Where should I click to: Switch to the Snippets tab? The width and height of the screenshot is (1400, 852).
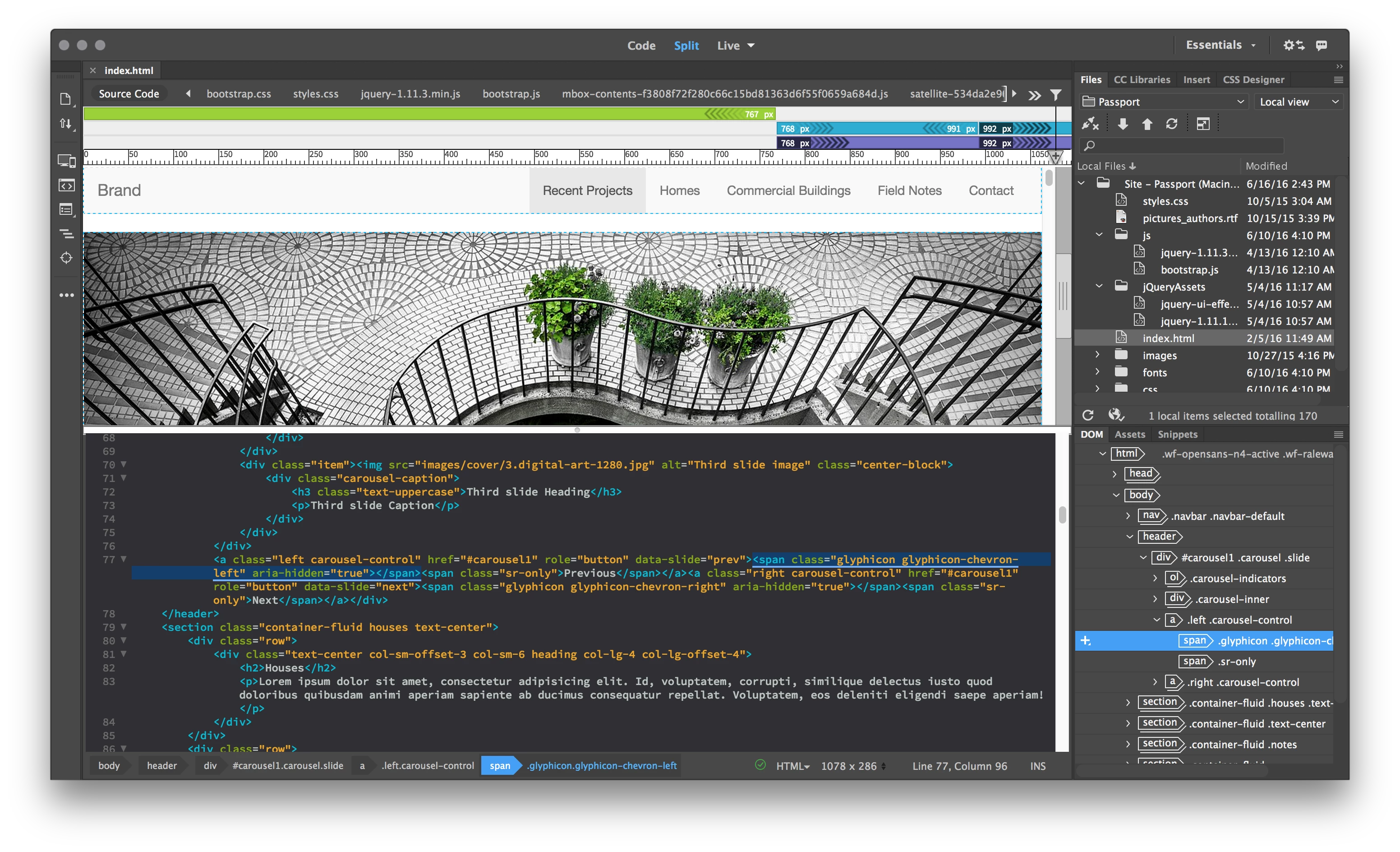coord(1177,434)
